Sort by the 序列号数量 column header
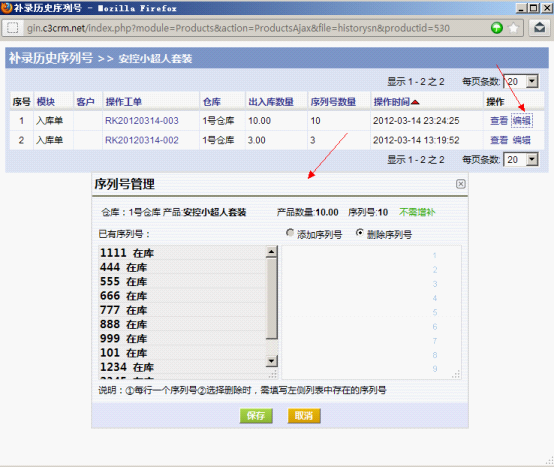 [x=333, y=102]
